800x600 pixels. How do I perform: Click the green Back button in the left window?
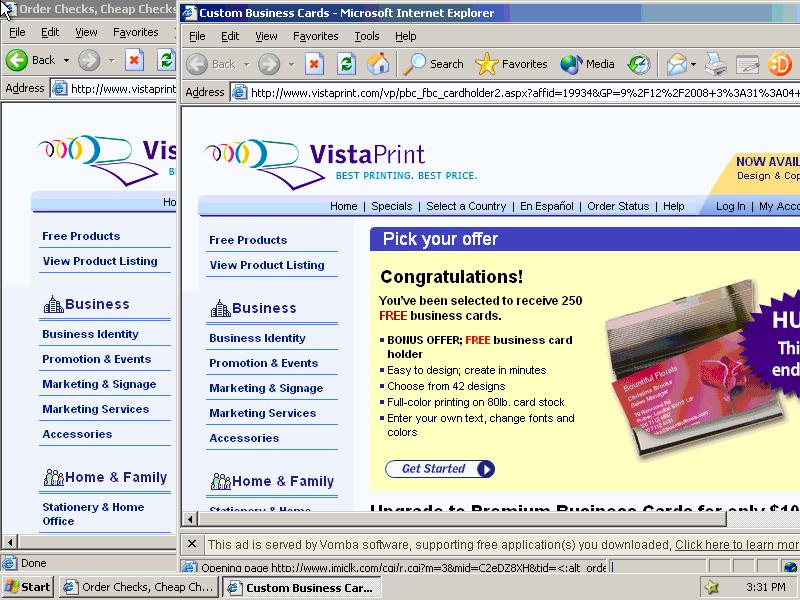click(32, 60)
